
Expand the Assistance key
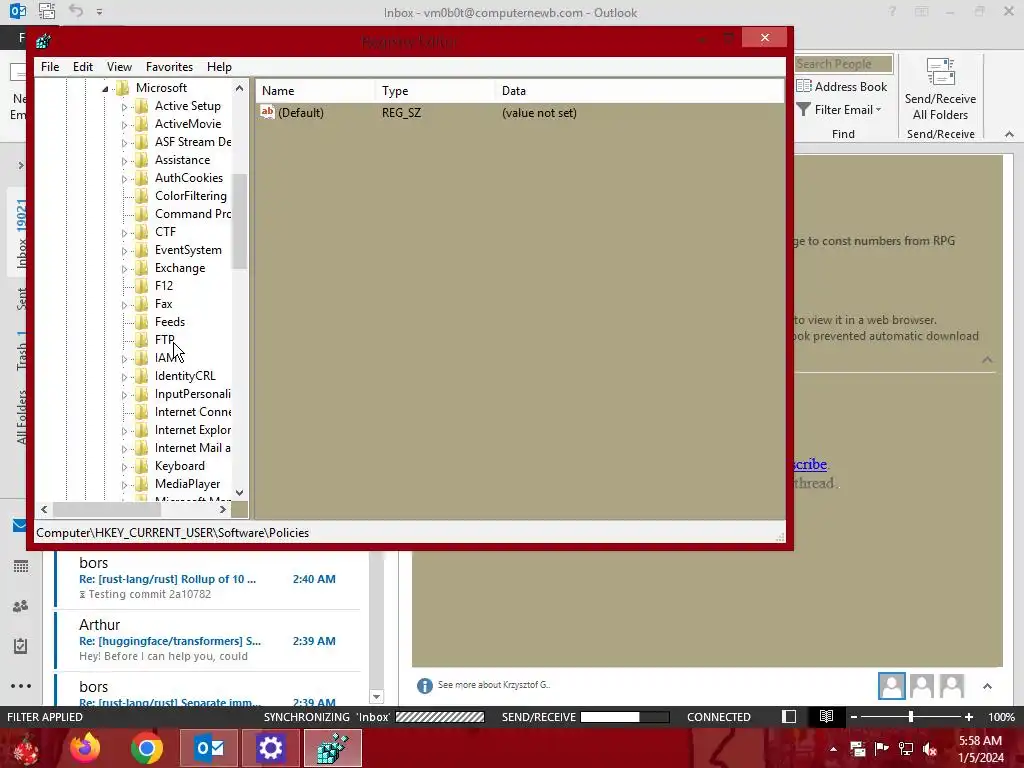124,160
